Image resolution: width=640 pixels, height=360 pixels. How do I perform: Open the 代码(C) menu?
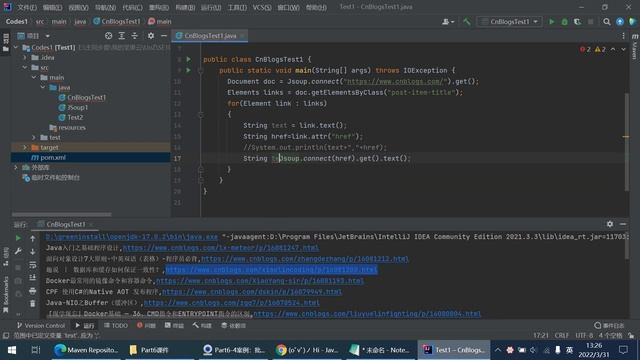(132, 7)
